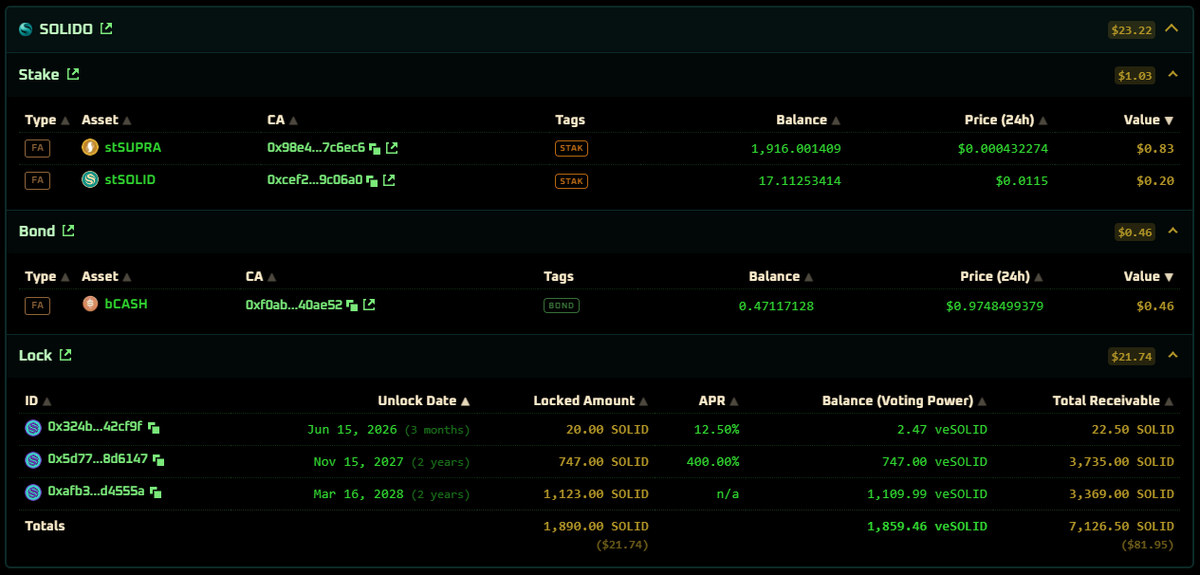
Task: Click the stSOLID token icon
Action: [90, 180]
